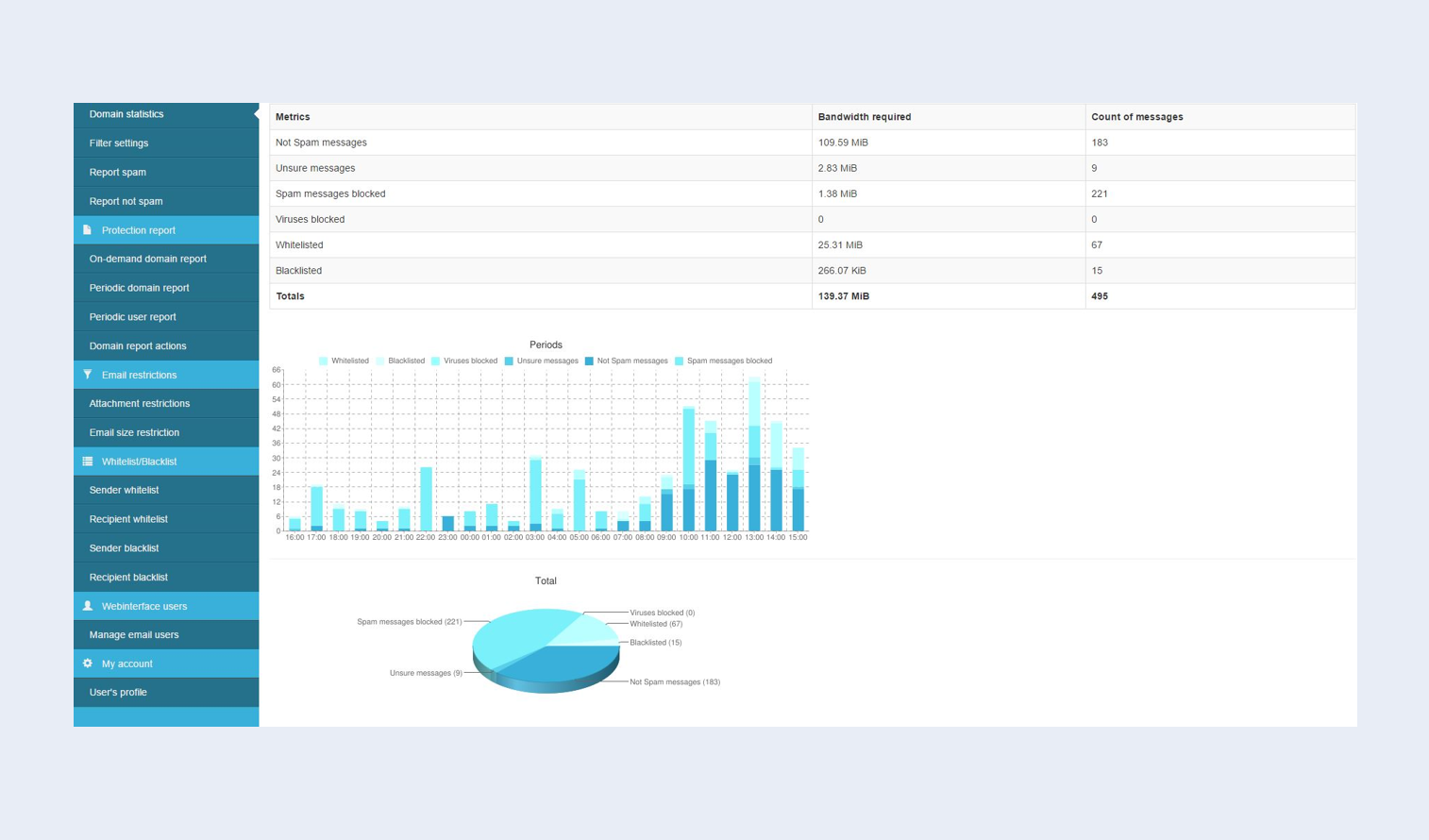Open Email size restriction
1429x840 pixels.
click(166, 432)
